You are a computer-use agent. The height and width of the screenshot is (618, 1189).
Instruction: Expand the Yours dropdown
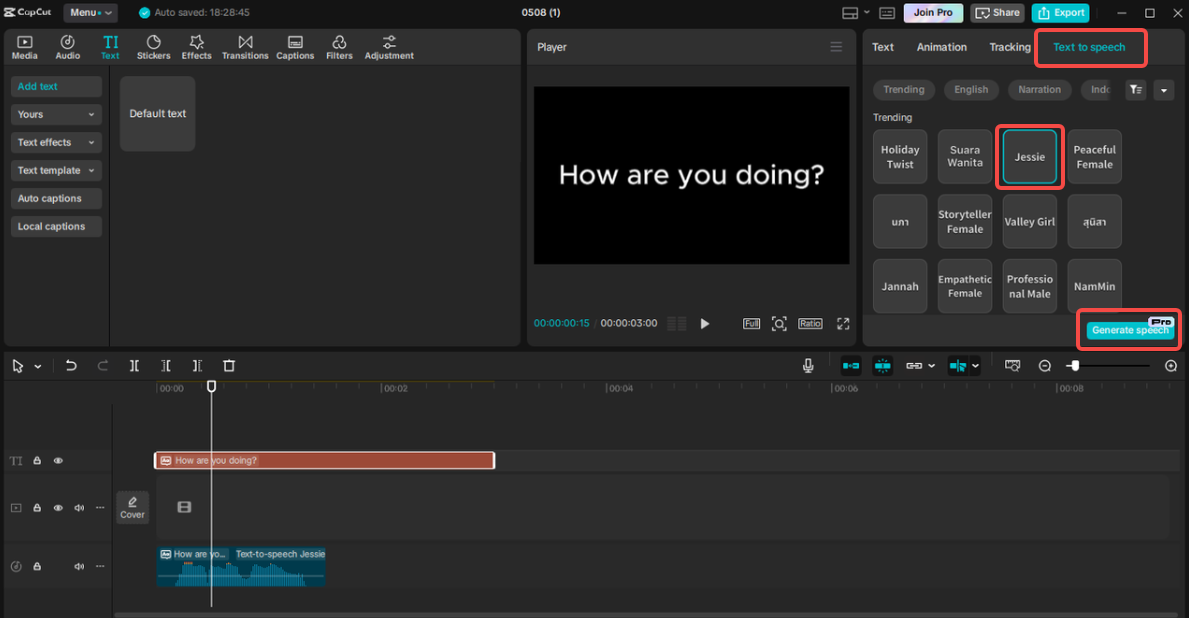point(55,114)
